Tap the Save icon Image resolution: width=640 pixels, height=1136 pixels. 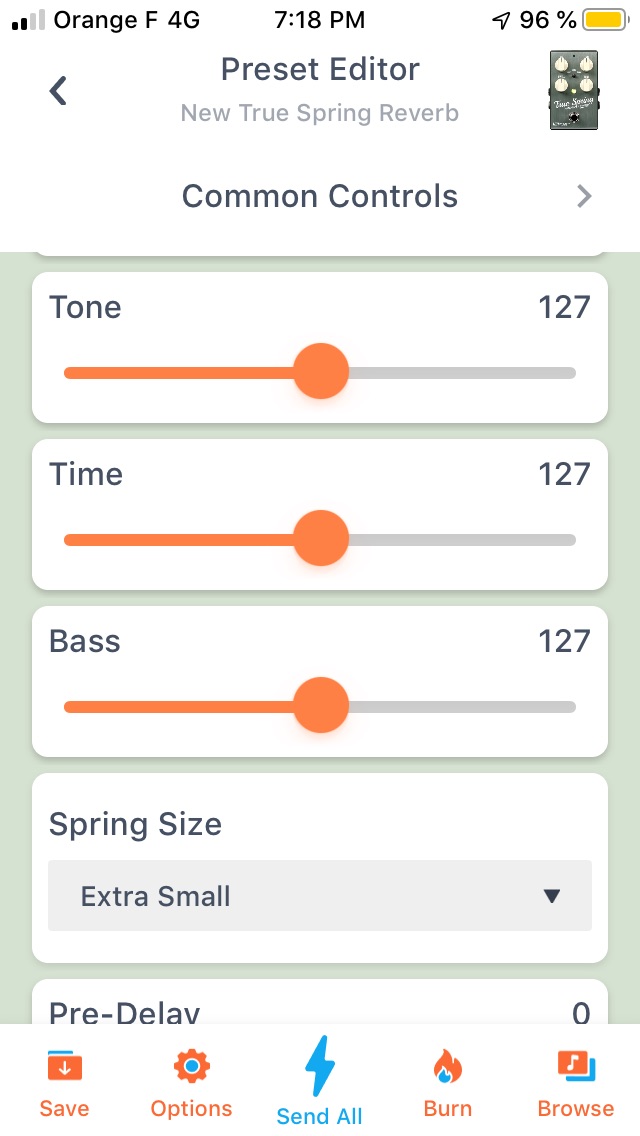point(64,1068)
